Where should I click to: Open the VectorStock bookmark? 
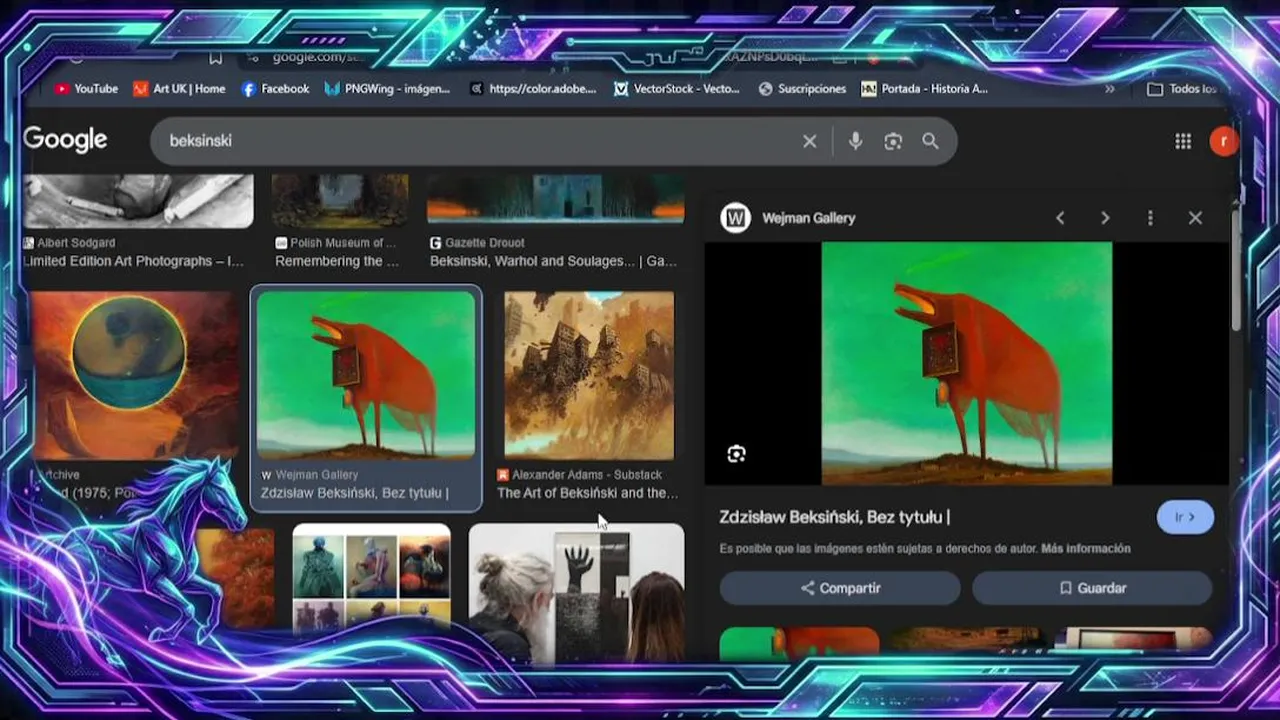(x=676, y=89)
